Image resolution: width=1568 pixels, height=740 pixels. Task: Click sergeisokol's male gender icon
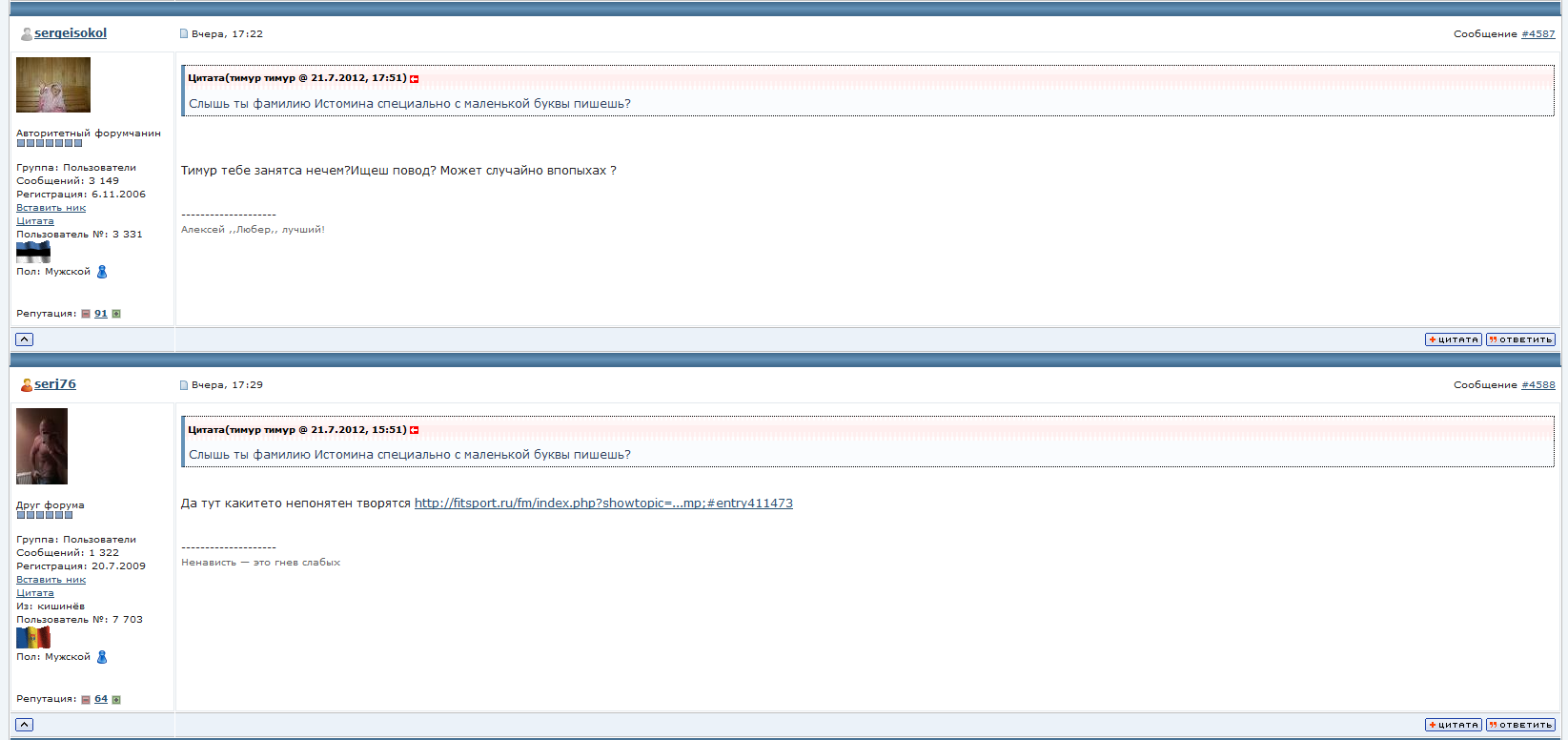click(x=102, y=272)
